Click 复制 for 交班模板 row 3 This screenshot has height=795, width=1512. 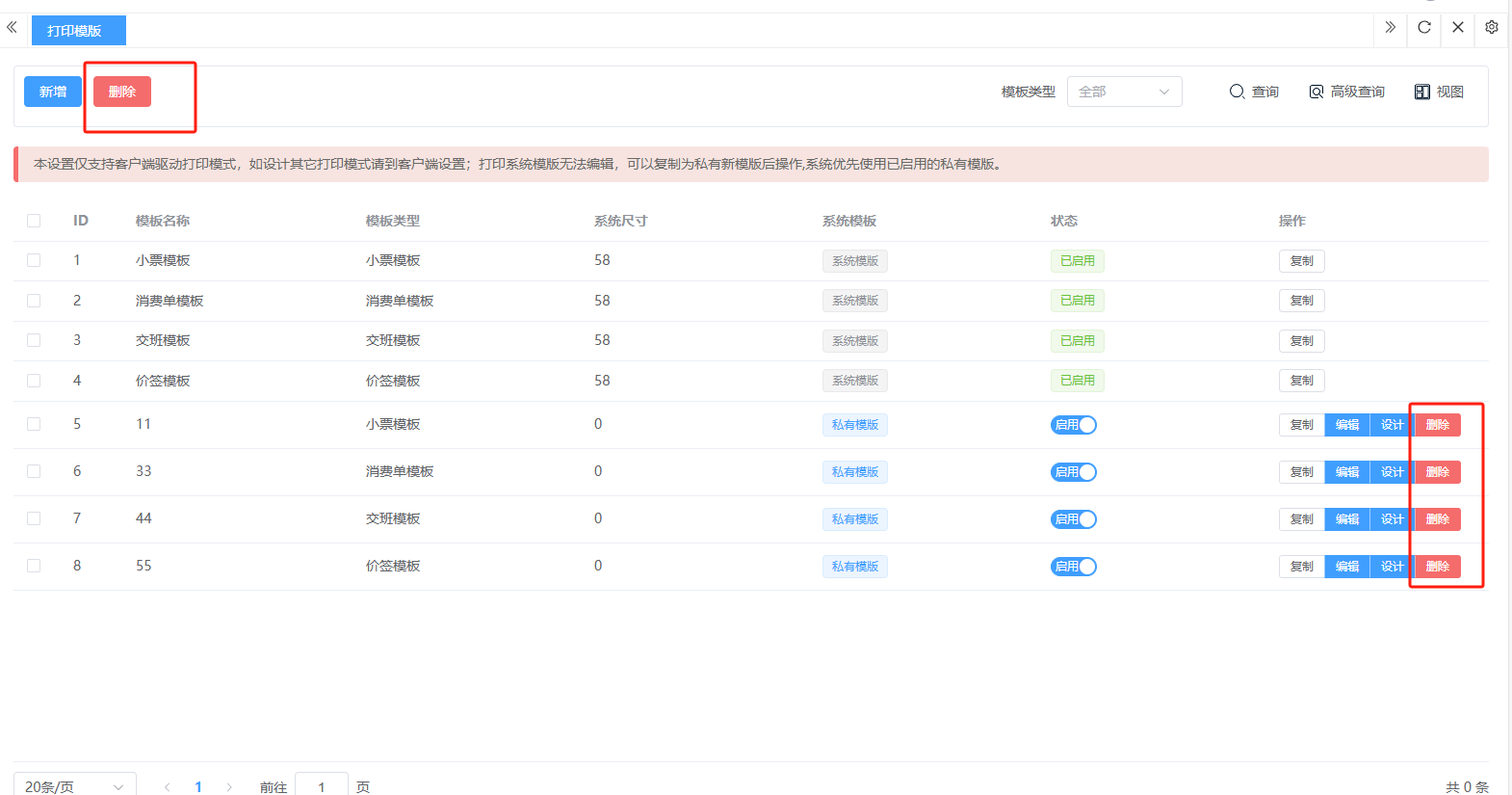click(1301, 341)
